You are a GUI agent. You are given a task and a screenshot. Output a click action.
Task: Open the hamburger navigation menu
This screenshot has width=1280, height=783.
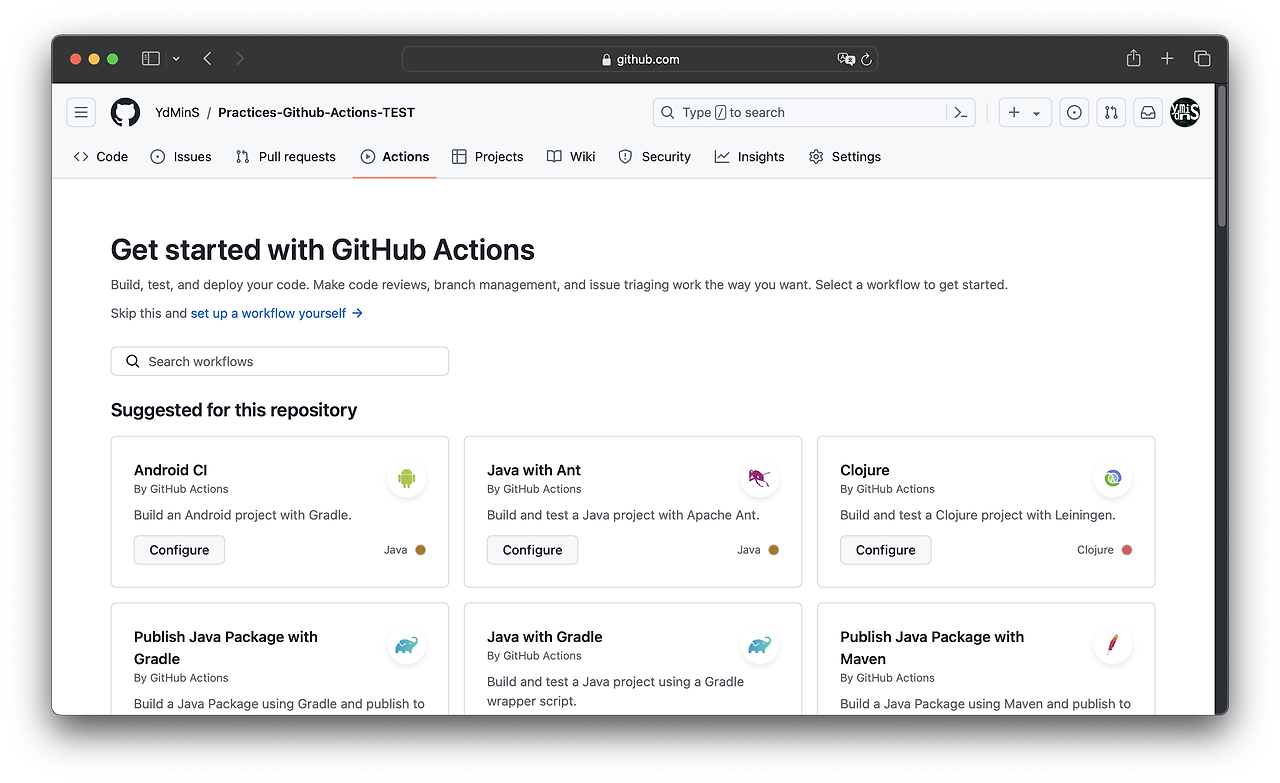point(81,112)
